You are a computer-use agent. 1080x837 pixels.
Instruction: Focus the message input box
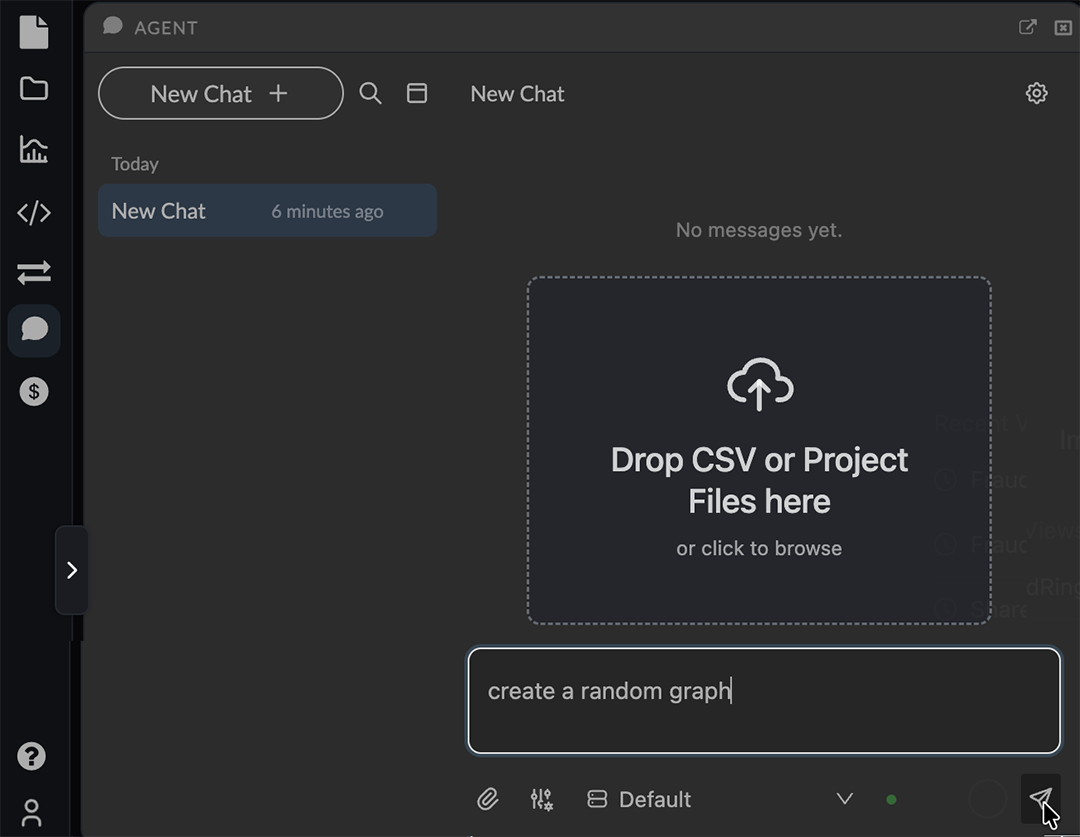764,701
